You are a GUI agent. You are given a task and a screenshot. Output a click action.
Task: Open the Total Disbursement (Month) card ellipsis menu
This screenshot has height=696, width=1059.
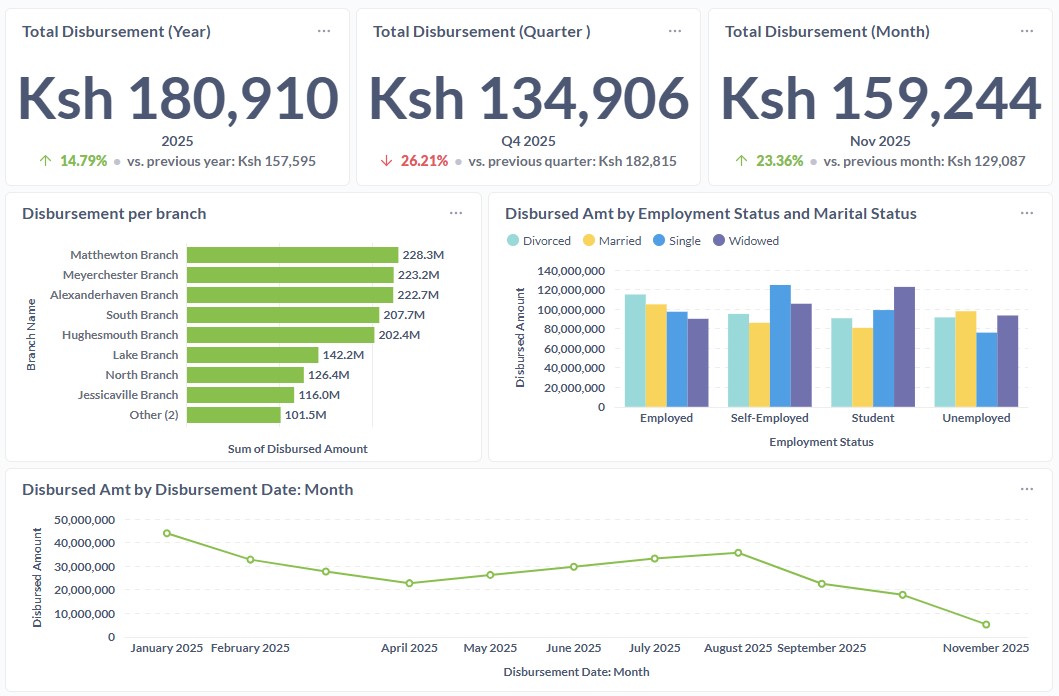point(1027,31)
